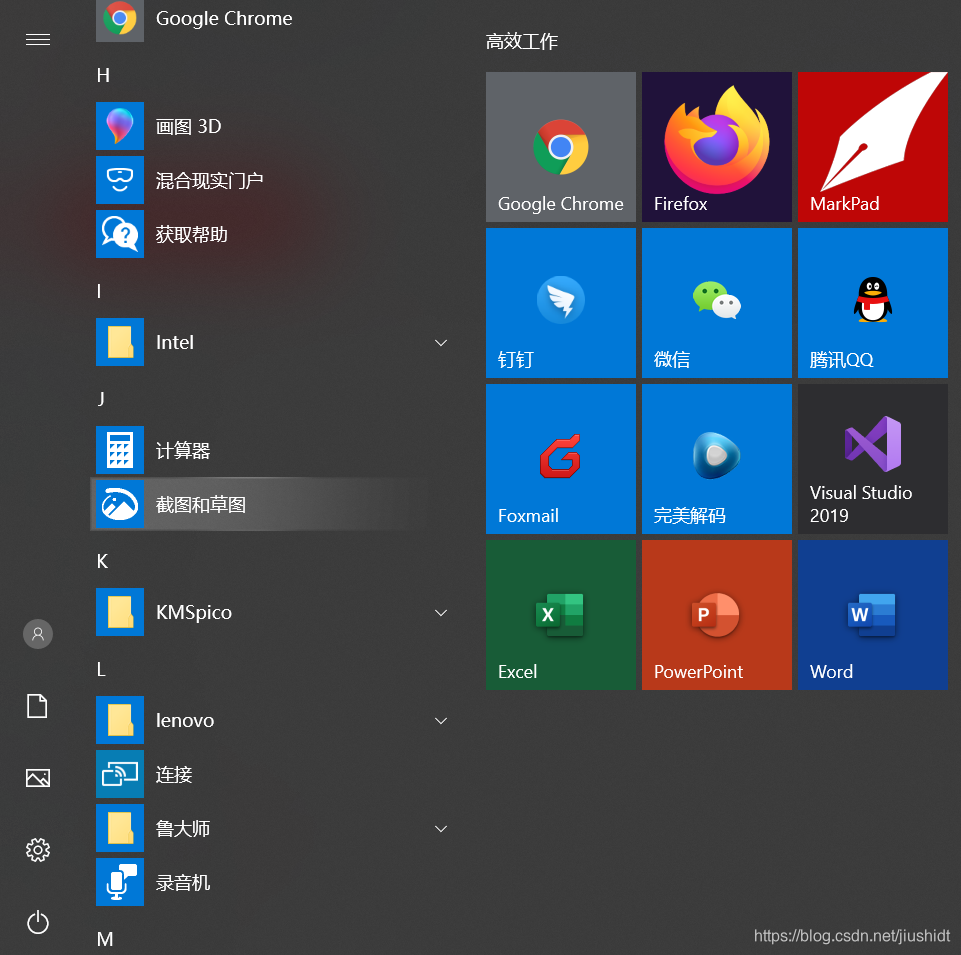The width and height of the screenshot is (961, 955).
Task: Expand the lenovo folder chevron
Action: coord(441,720)
